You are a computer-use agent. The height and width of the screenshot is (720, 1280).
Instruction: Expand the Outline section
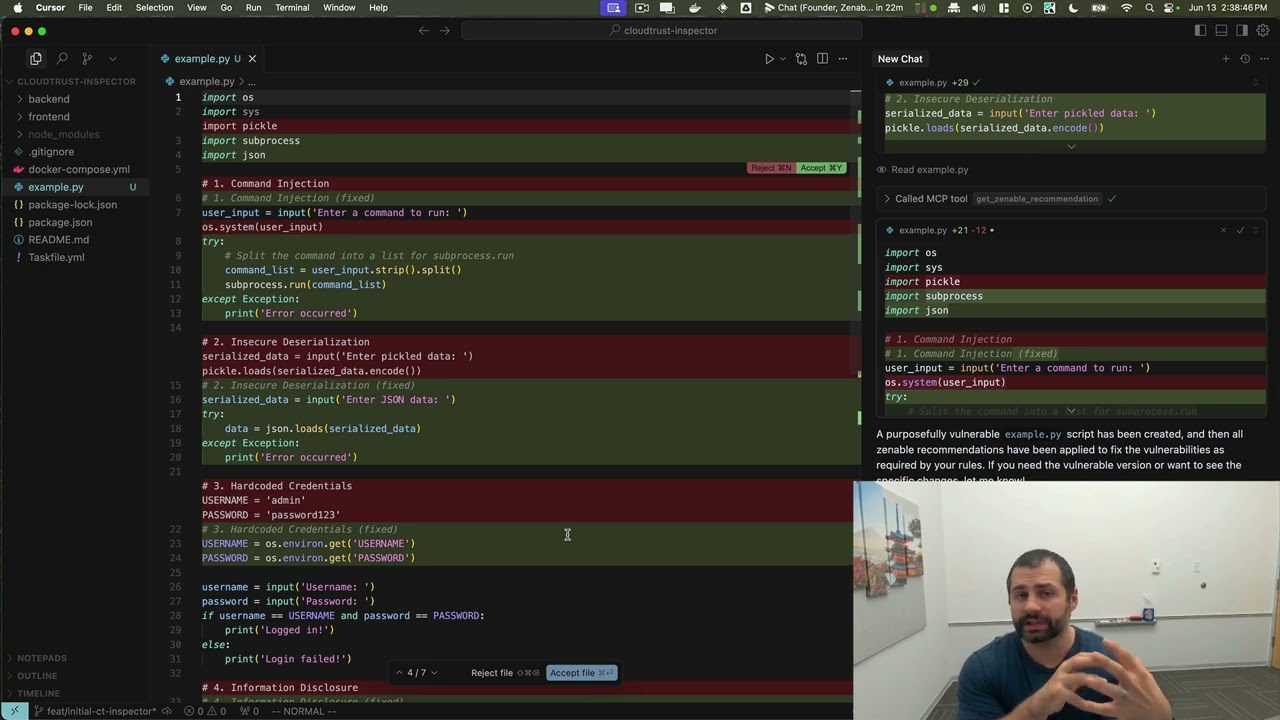[x=37, y=676]
